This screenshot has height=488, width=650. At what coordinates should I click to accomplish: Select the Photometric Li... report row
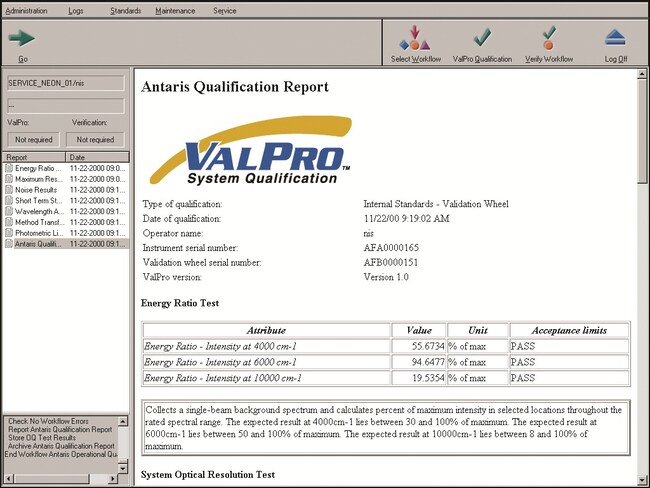click(x=66, y=233)
